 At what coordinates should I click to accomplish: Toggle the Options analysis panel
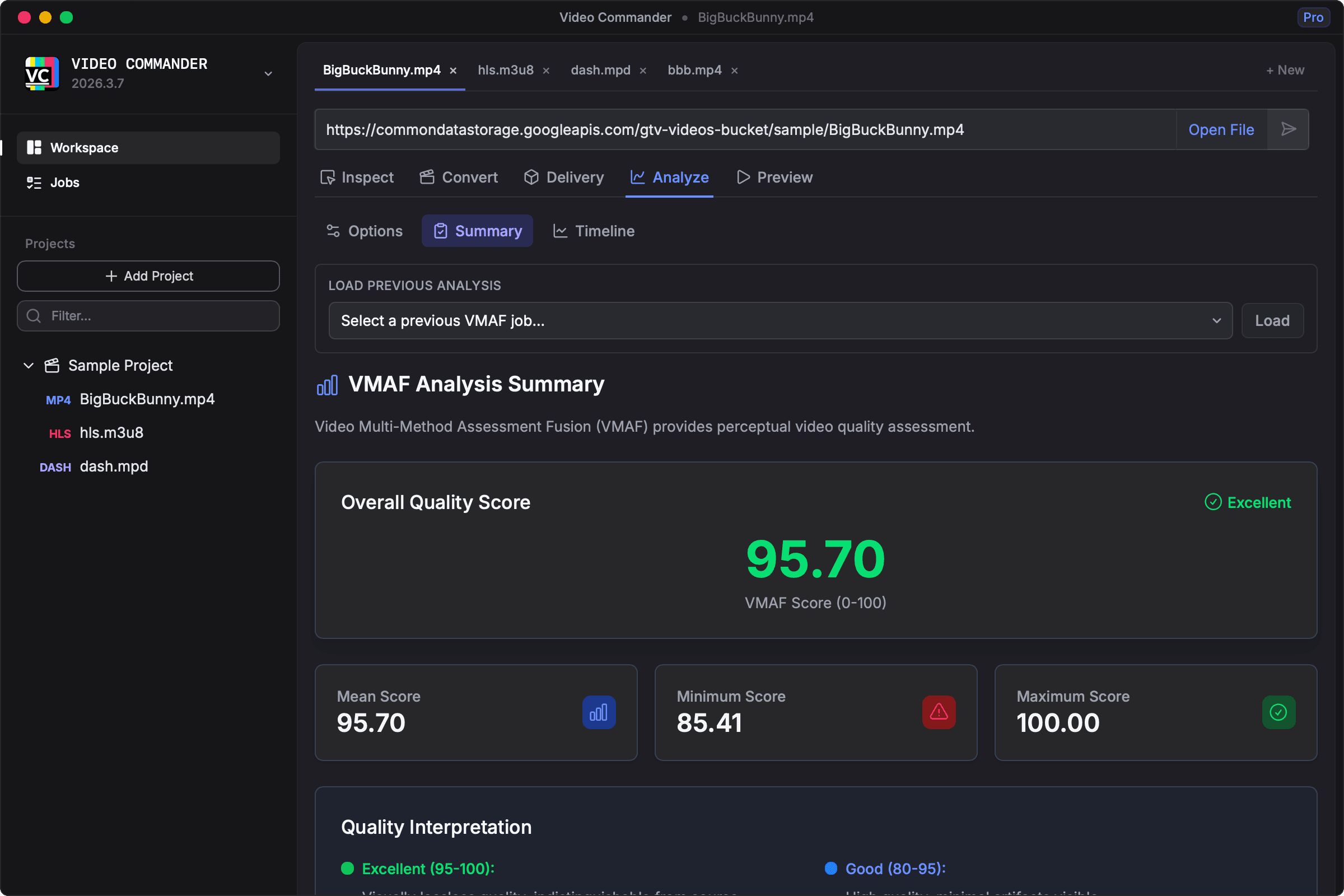coord(364,231)
